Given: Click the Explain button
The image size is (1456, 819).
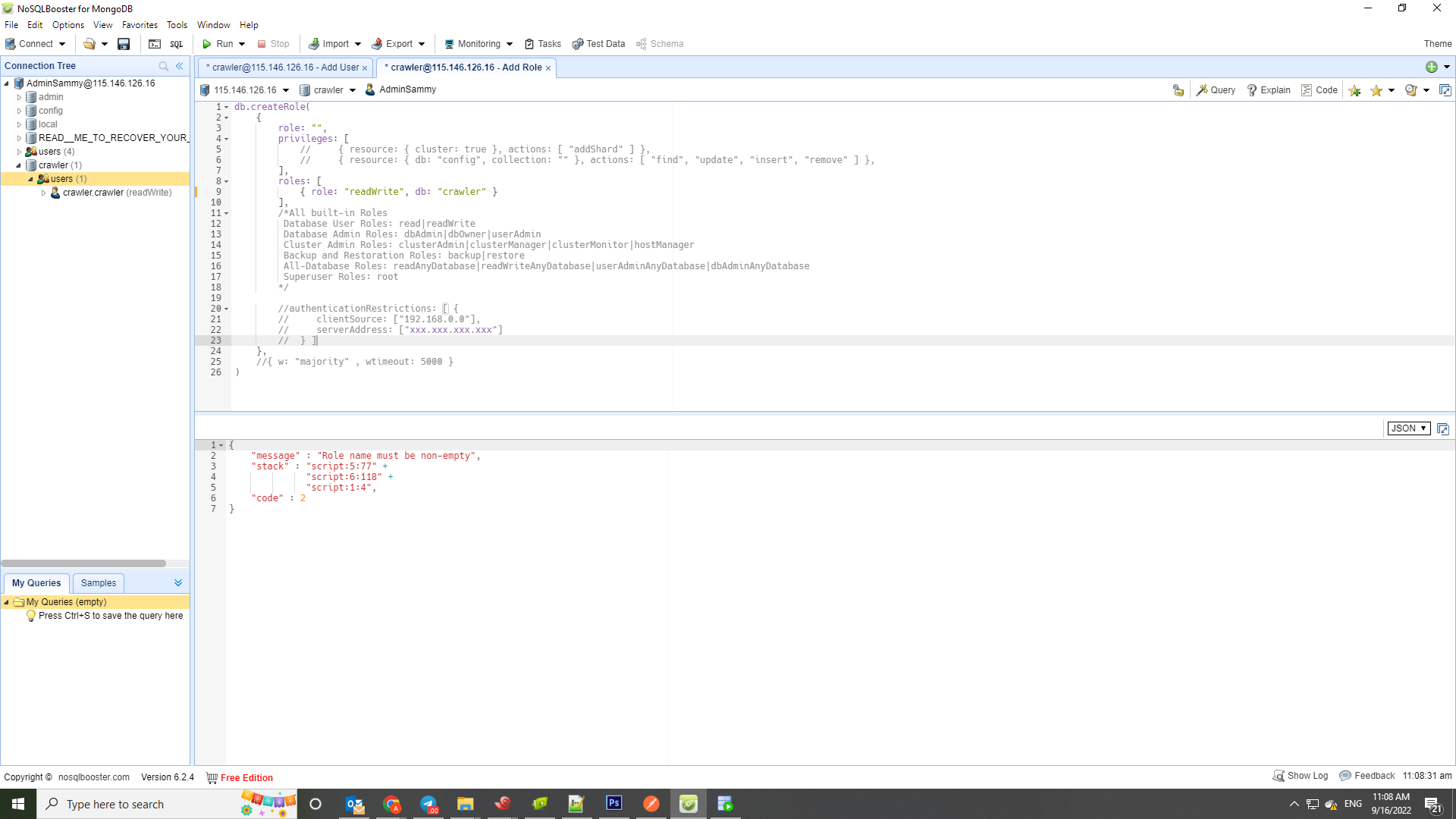Looking at the screenshot, I should pos(1269,90).
